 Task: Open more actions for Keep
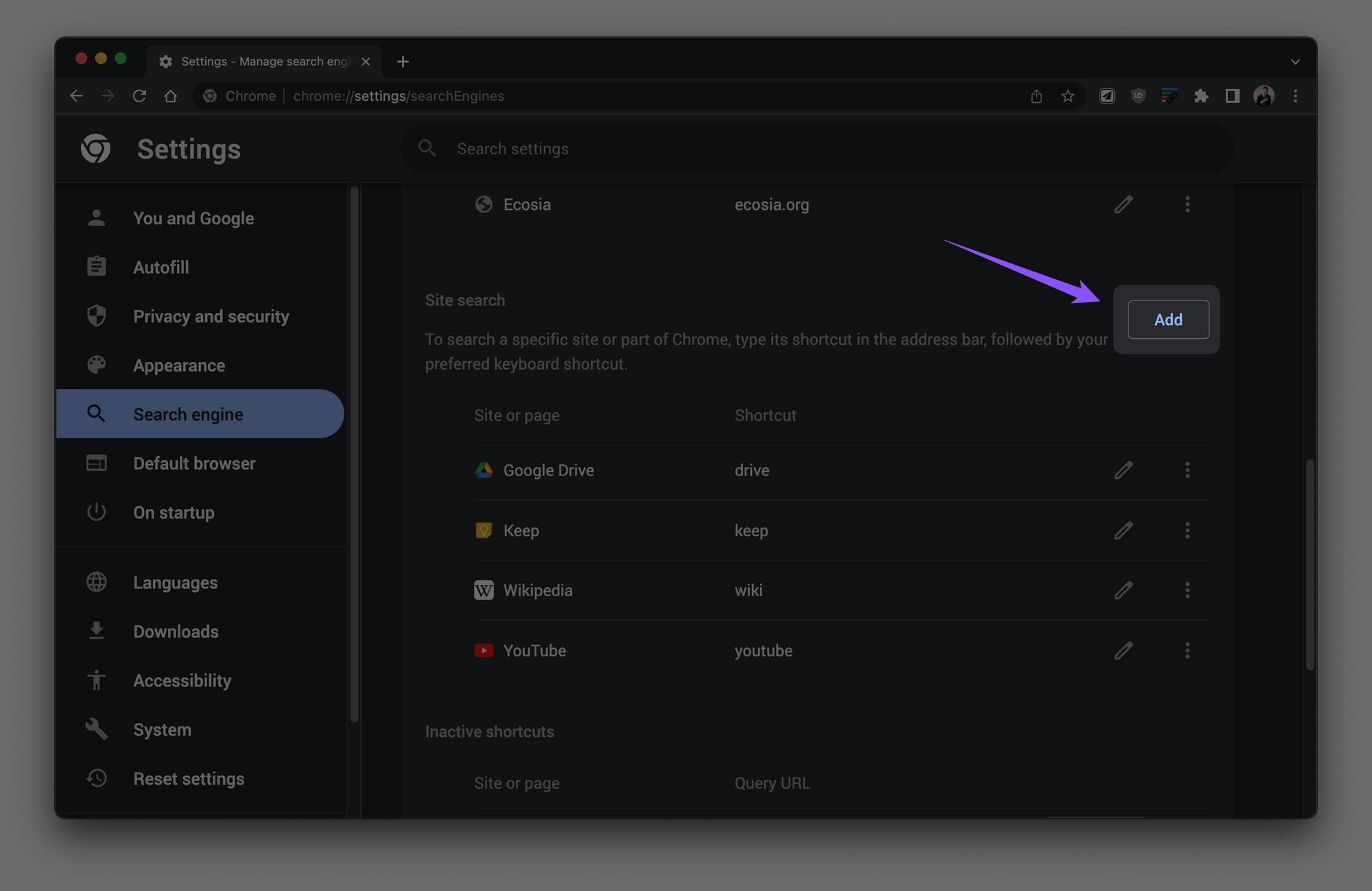tap(1187, 530)
